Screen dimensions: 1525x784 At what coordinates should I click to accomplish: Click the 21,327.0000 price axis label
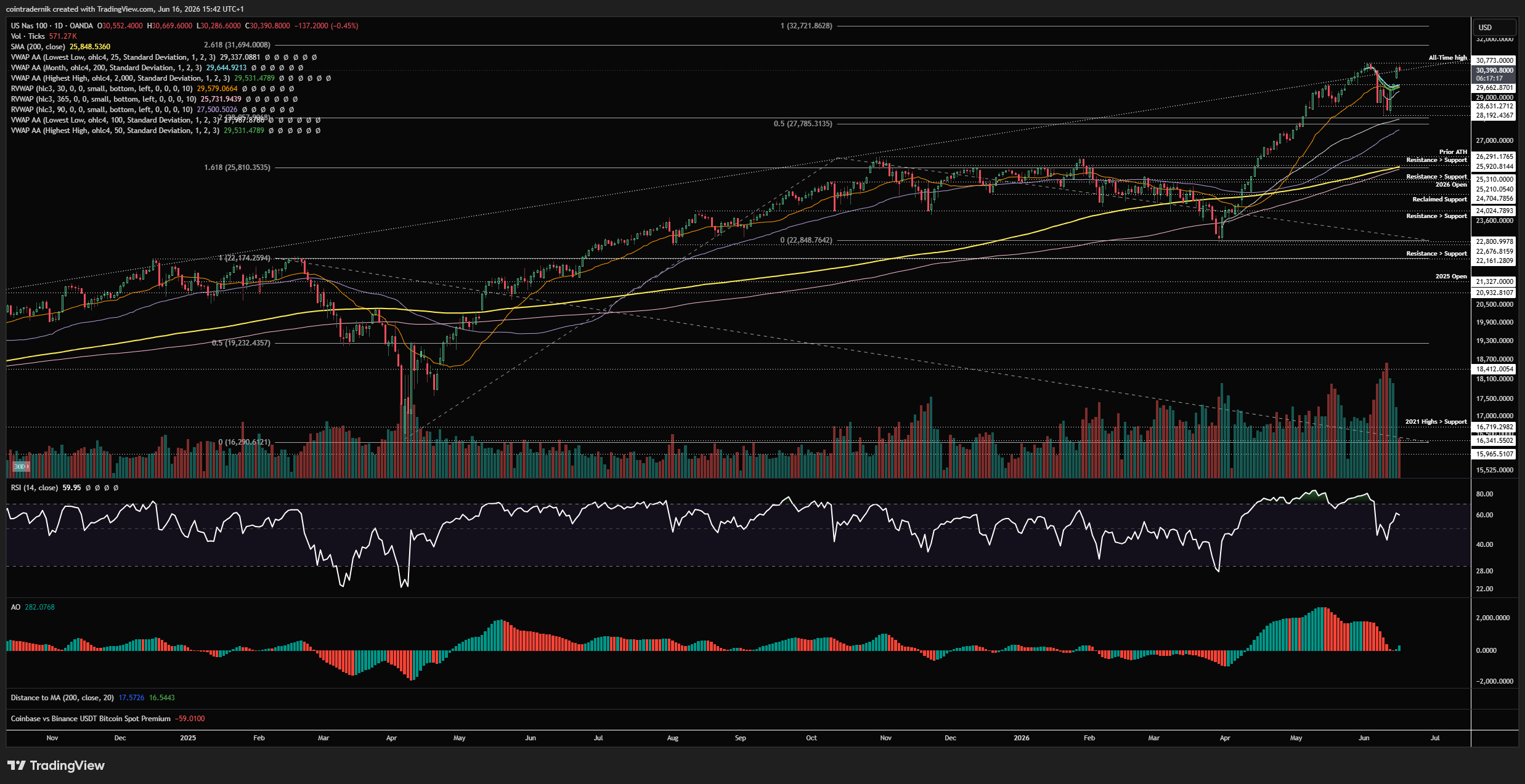click(1494, 281)
